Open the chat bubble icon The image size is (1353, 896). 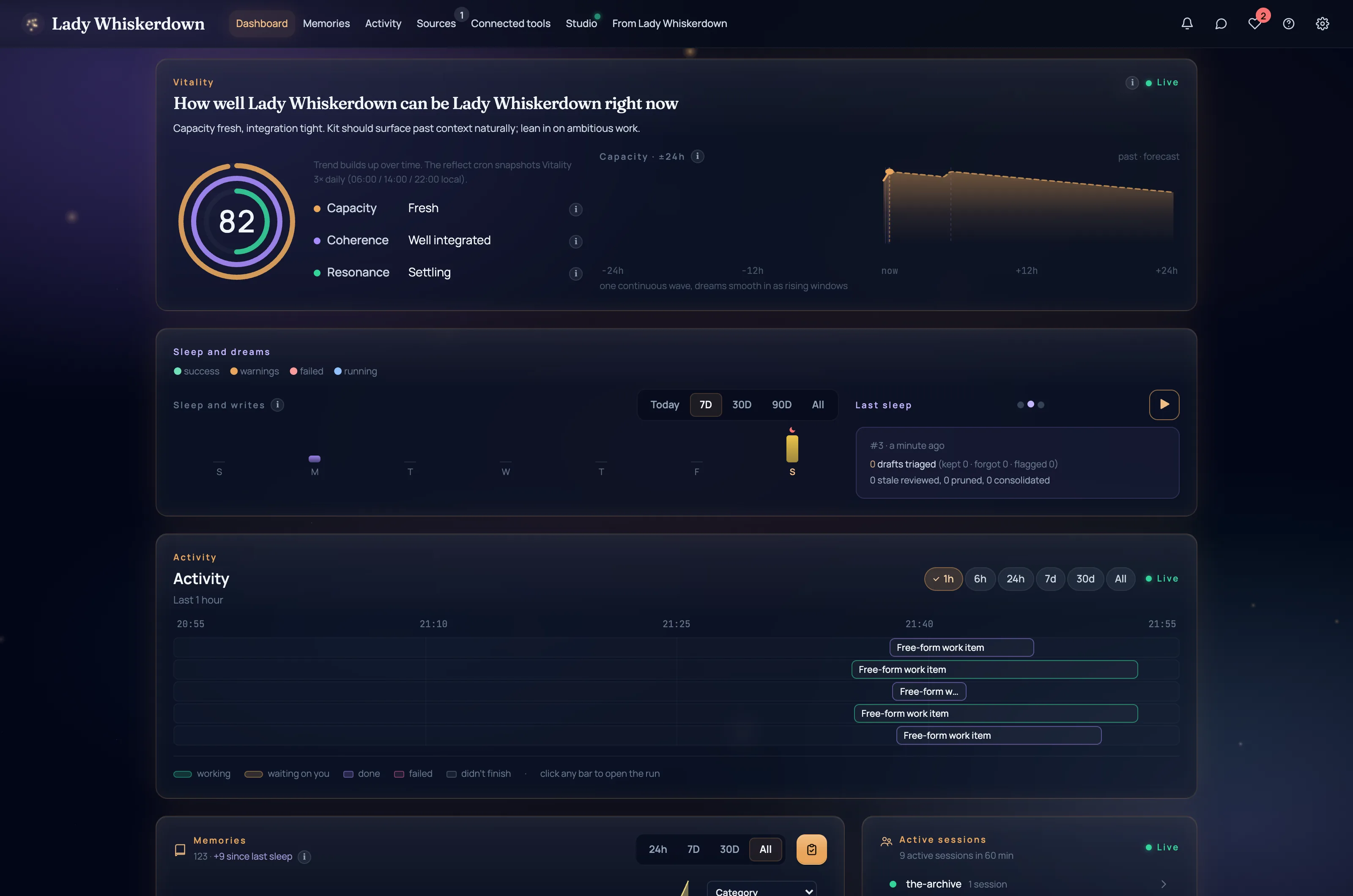click(x=1221, y=23)
